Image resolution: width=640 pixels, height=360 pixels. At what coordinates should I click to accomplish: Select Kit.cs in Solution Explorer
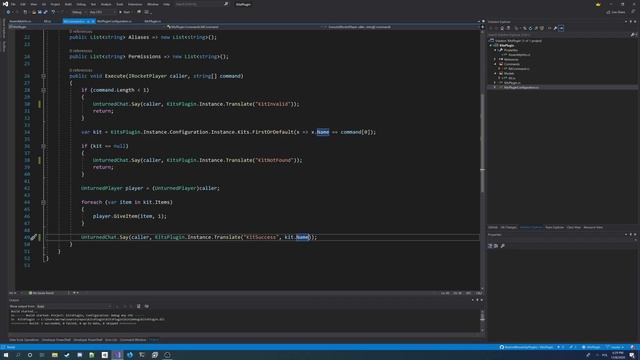pyautogui.click(x=512, y=78)
